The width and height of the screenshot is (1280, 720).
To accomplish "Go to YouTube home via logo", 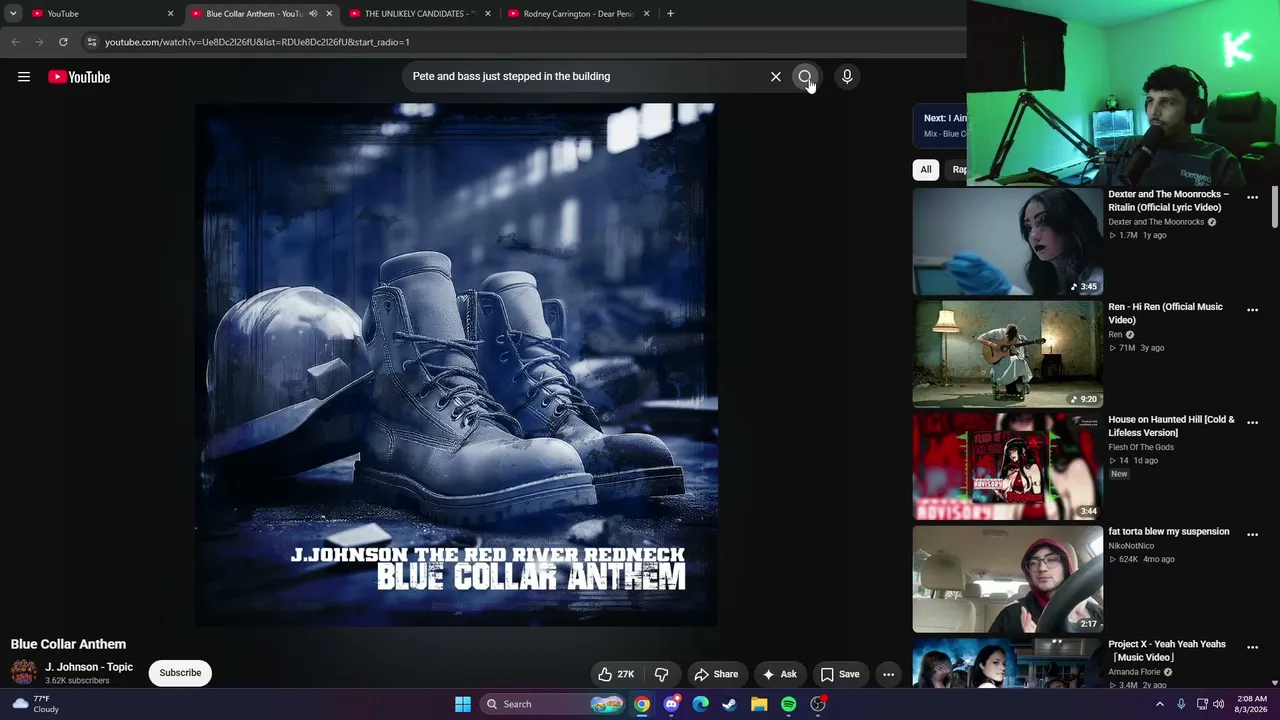I will pos(79,77).
